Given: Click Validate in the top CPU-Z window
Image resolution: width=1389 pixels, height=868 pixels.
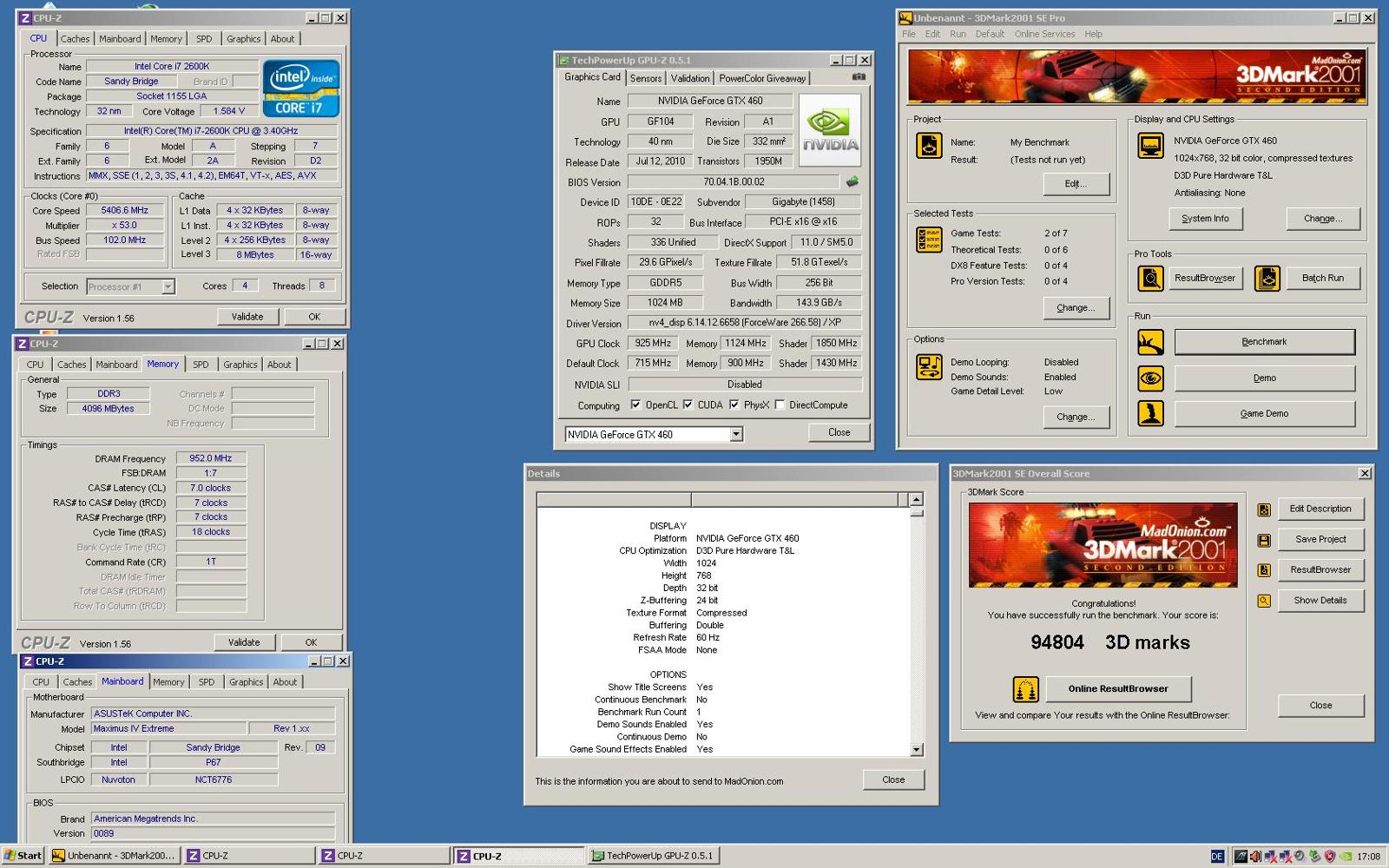Looking at the screenshot, I should pyautogui.click(x=247, y=317).
